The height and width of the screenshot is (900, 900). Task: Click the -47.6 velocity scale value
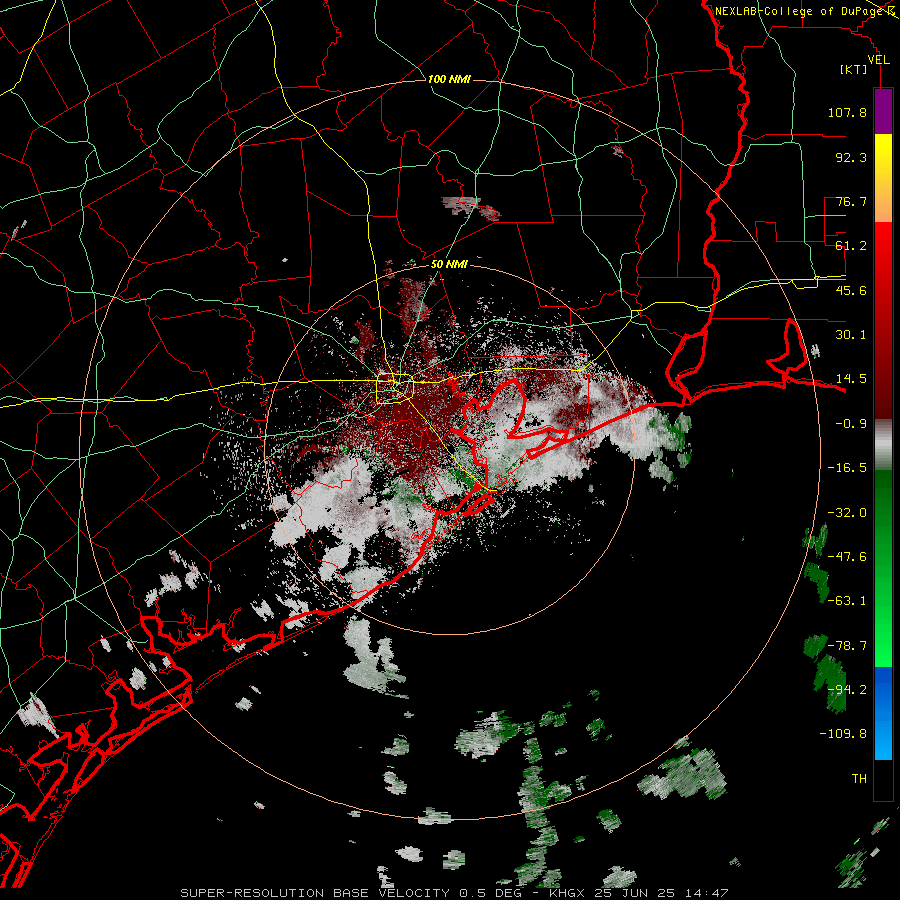[x=847, y=557]
